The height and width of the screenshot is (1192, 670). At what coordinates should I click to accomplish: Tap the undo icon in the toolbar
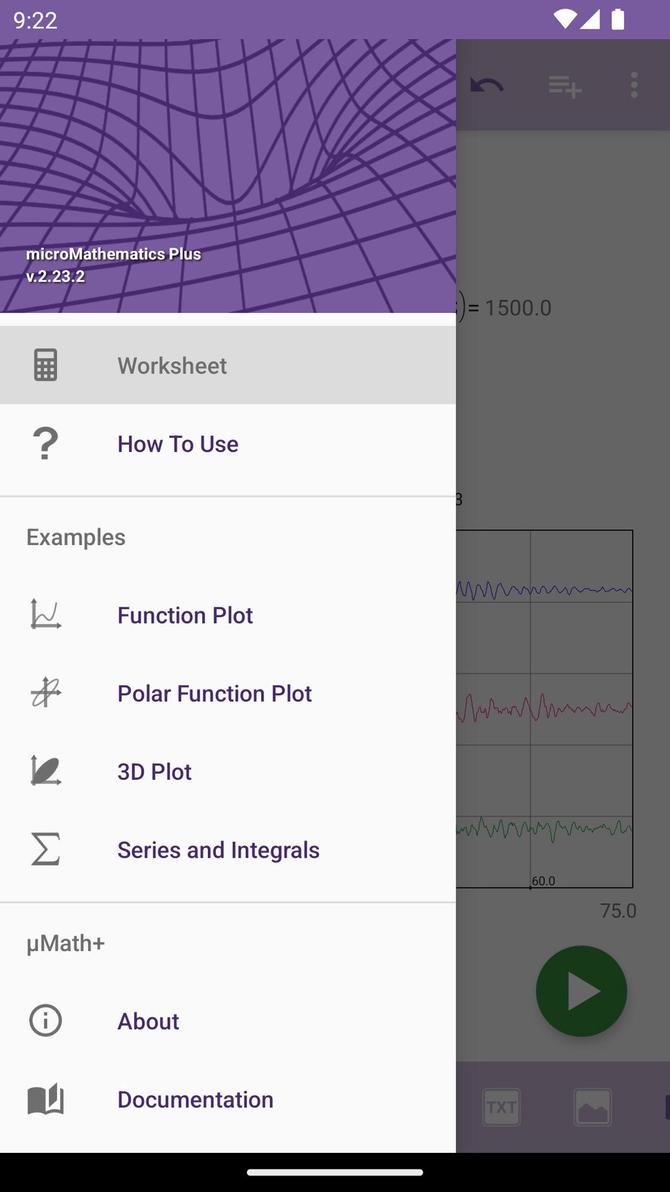(486, 86)
